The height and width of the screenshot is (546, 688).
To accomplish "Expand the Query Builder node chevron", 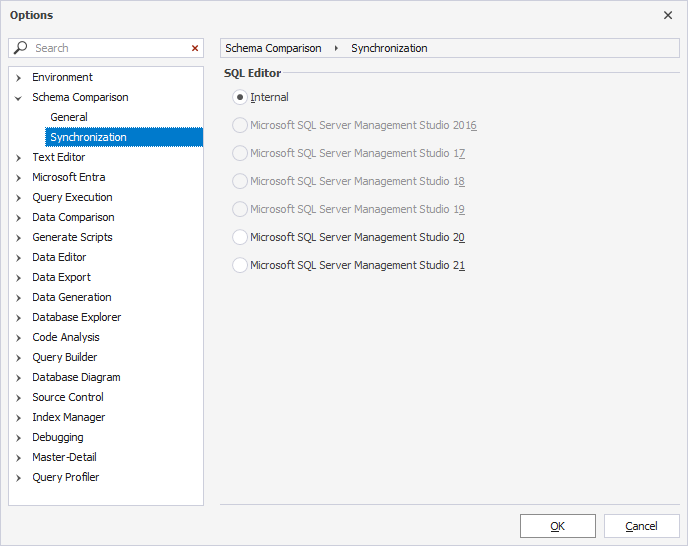I will coord(18,358).
